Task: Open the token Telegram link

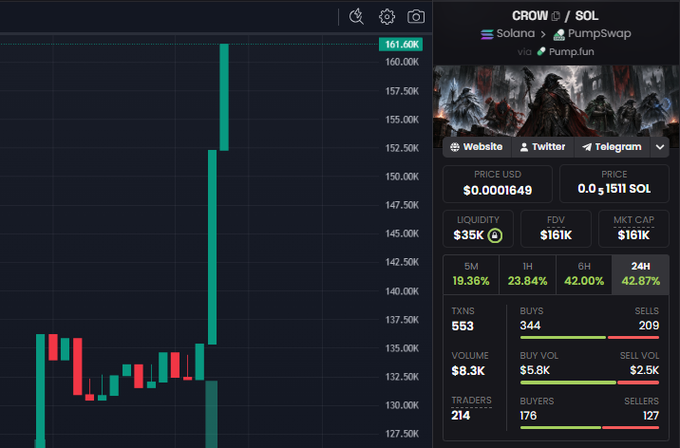Action: 612,147
